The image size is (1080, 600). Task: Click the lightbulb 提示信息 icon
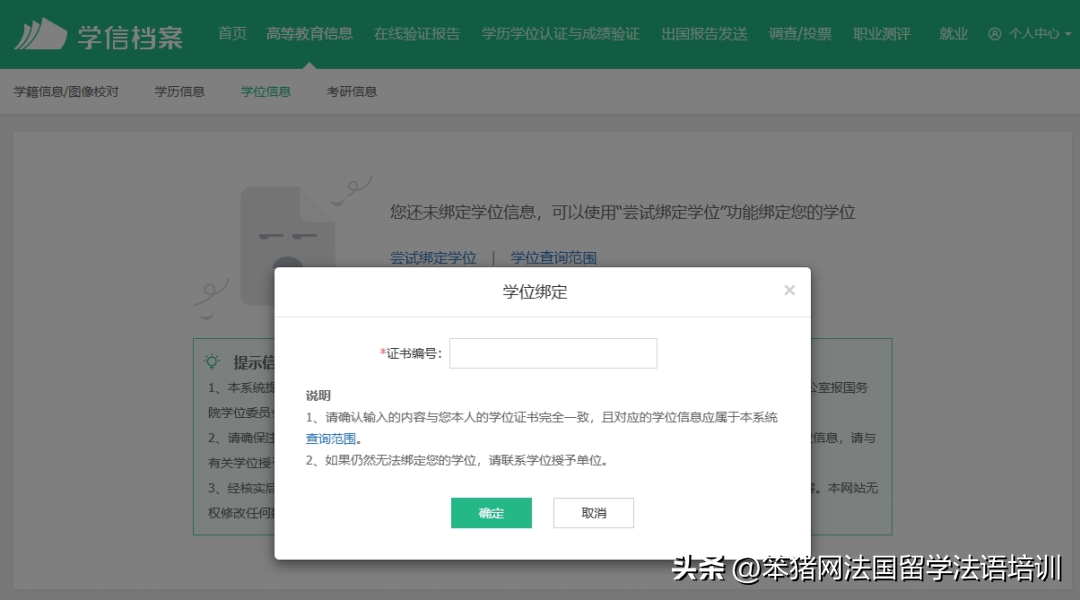click(x=212, y=362)
